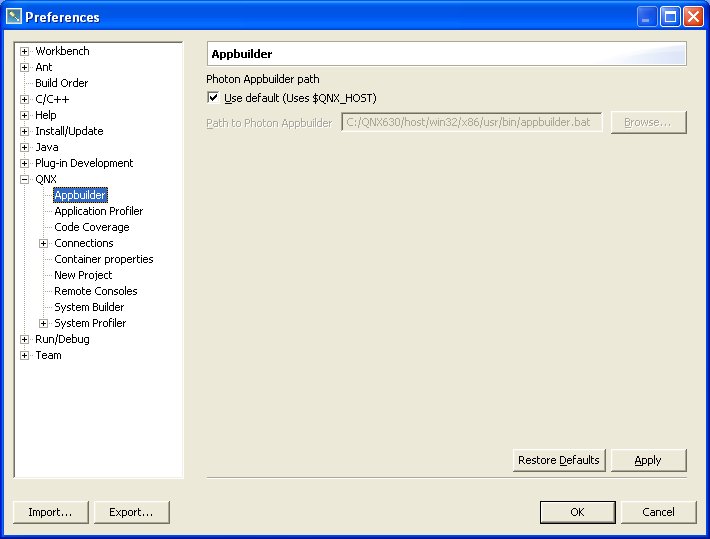Viewport: 710px width, 539px height.
Task: Expand the Java preferences node
Action: (25, 147)
